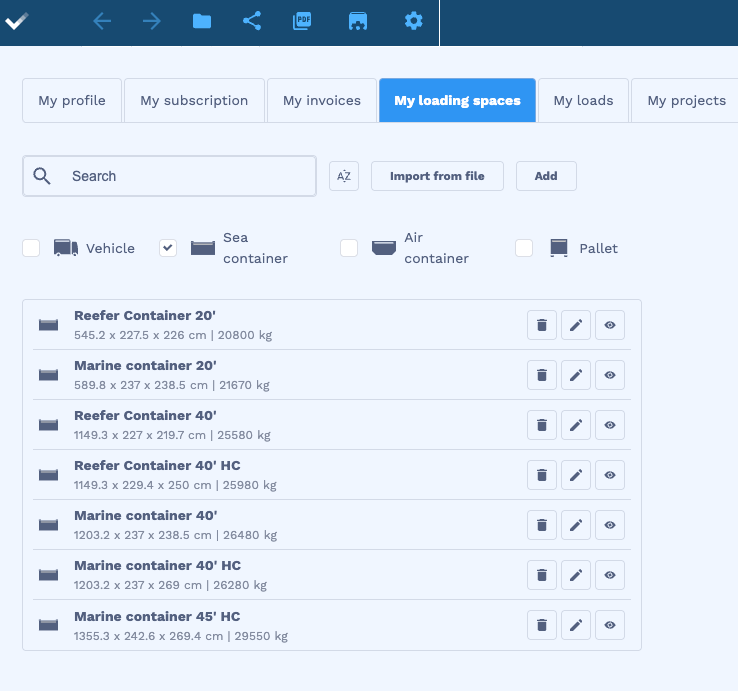Edit Marine container 20' entry

point(576,375)
